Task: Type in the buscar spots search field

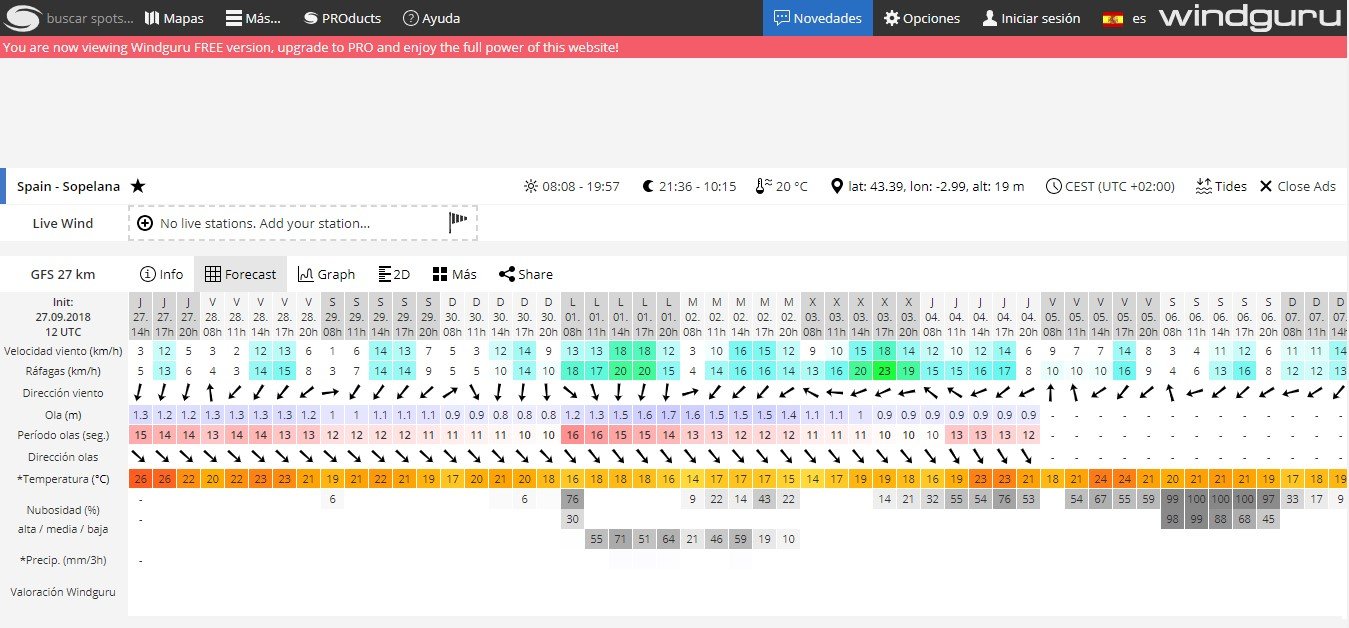Action: (x=90, y=18)
